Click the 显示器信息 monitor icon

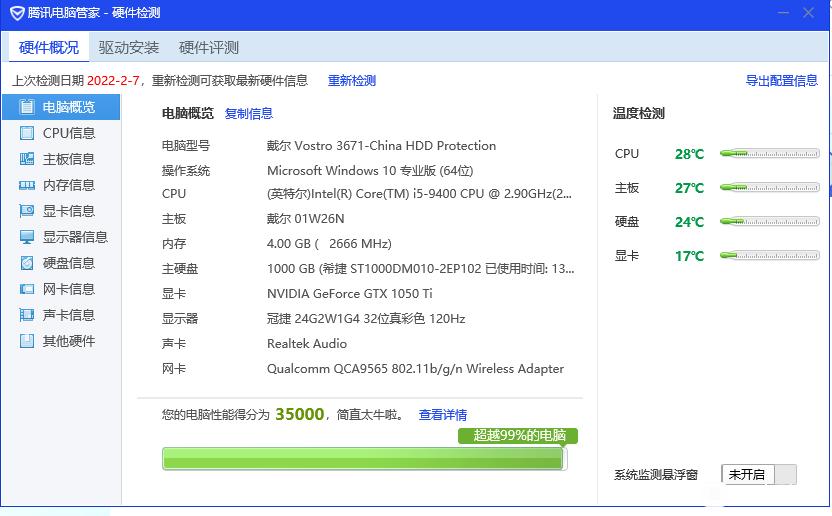[27, 237]
